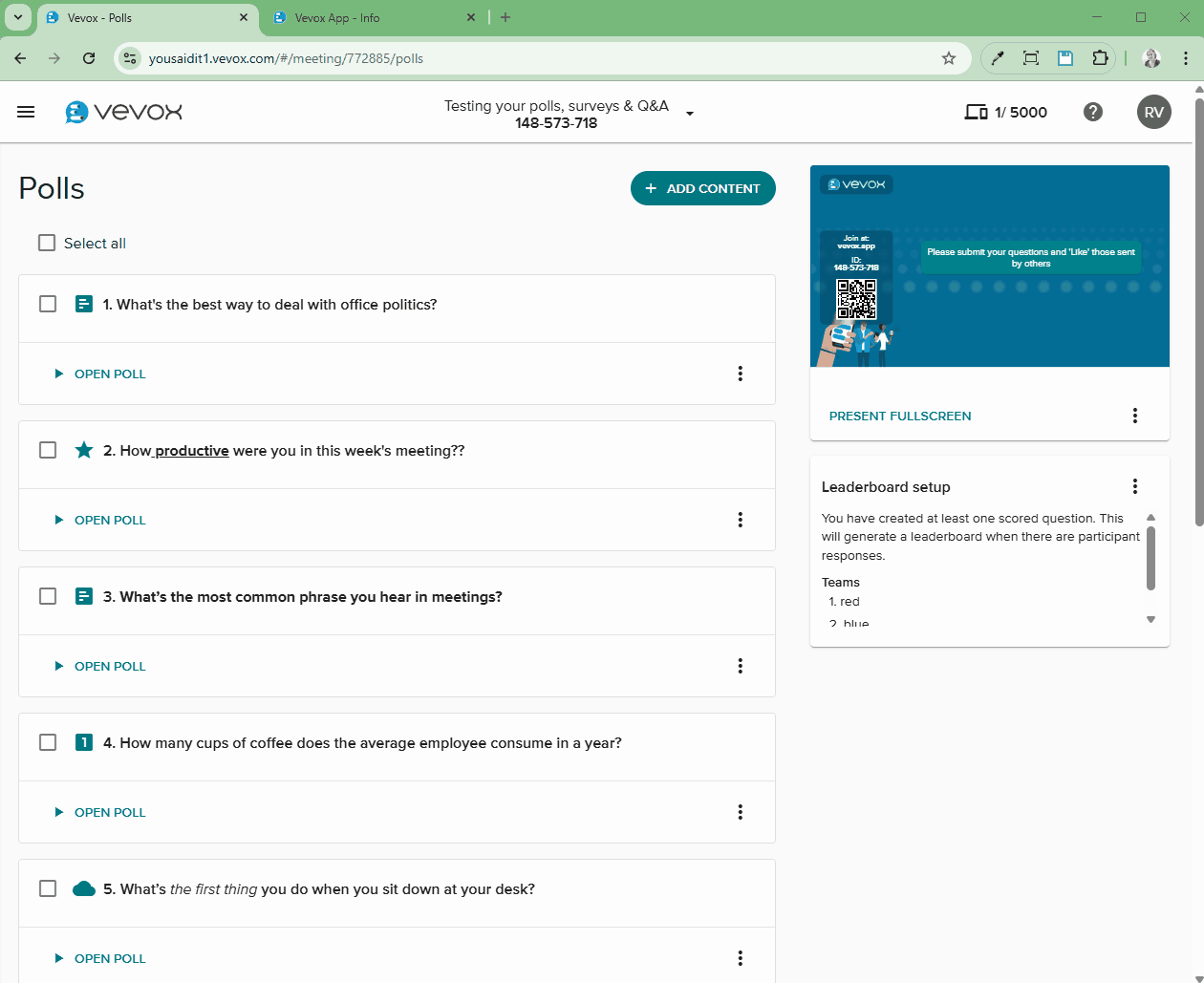The height and width of the screenshot is (983, 1204).
Task: Check the checkbox for poll 3
Action: 47,595
